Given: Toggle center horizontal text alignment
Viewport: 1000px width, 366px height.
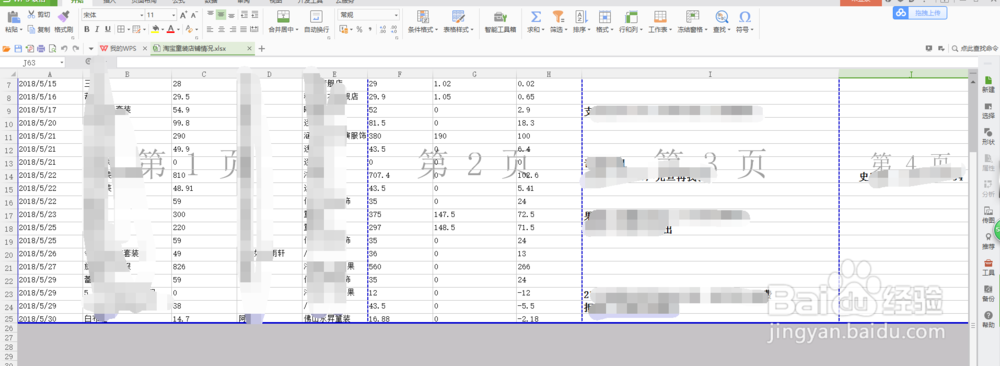Looking at the screenshot, I should coord(221,29).
